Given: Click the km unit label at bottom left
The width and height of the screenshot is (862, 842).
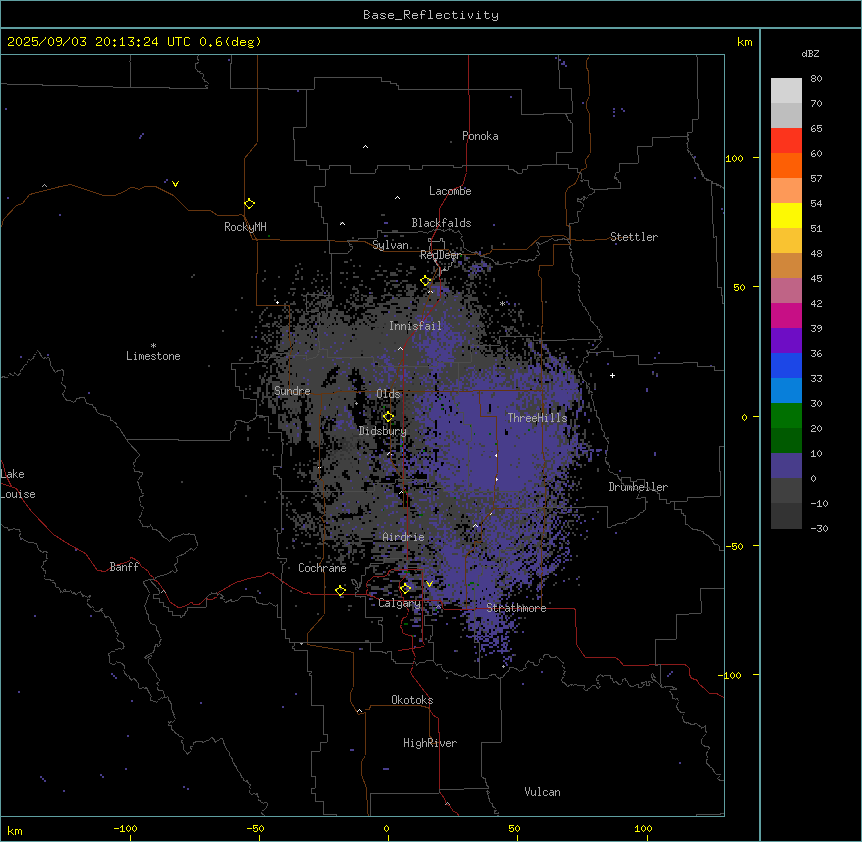Looking at the screenshot, I should [x=15, y=830].
